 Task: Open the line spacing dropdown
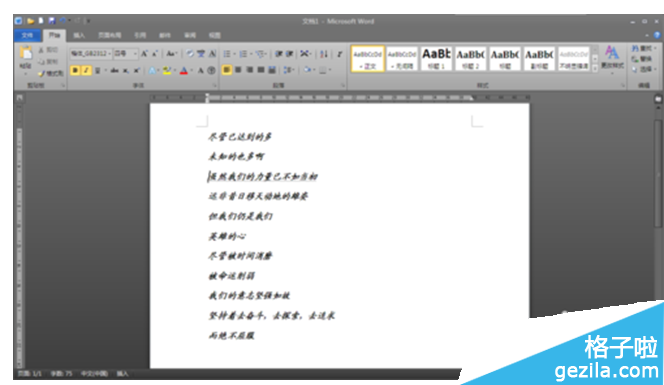tap(289, 70)
